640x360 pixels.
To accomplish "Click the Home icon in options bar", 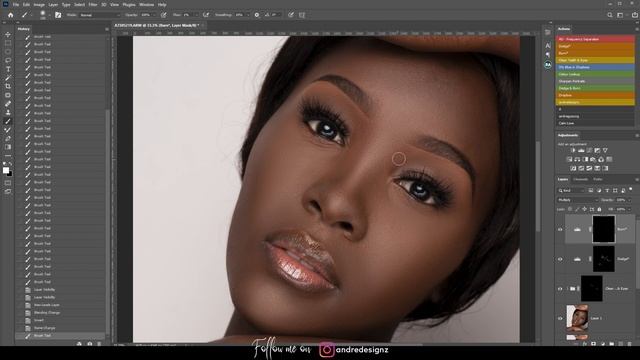I will (11, 15).
